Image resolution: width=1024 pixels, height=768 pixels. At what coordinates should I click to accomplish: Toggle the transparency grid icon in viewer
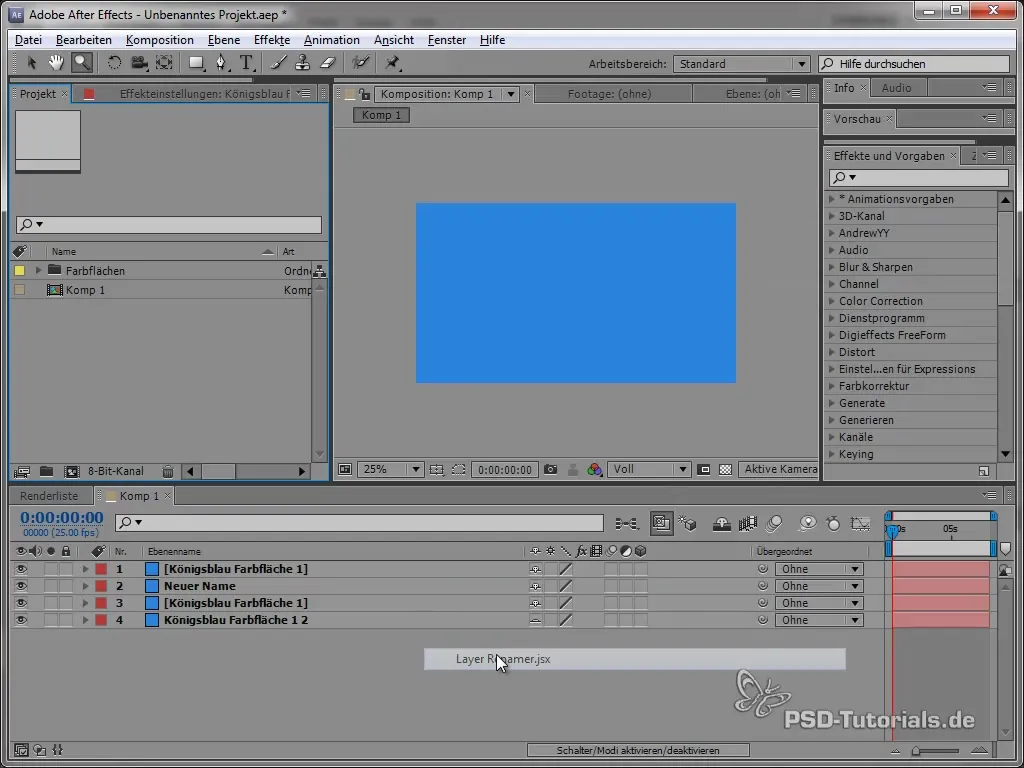click(725, 470)
